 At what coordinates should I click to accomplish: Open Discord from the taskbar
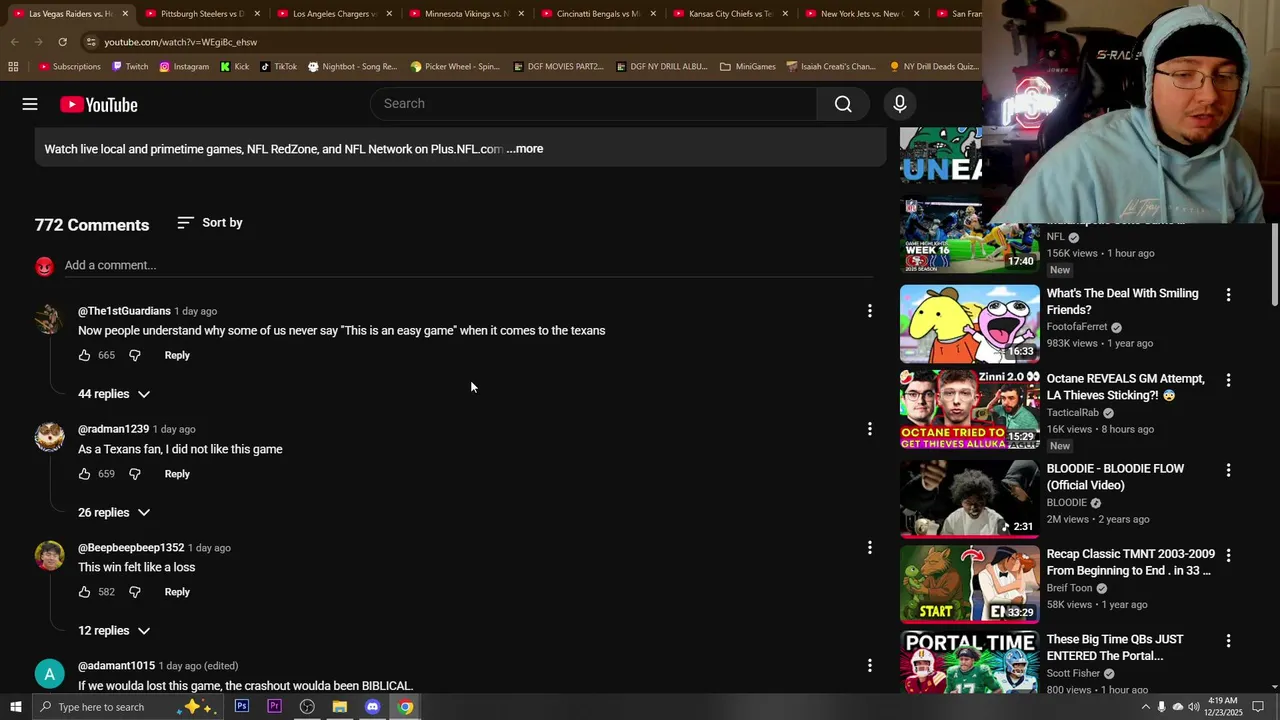tap(372, 707)
